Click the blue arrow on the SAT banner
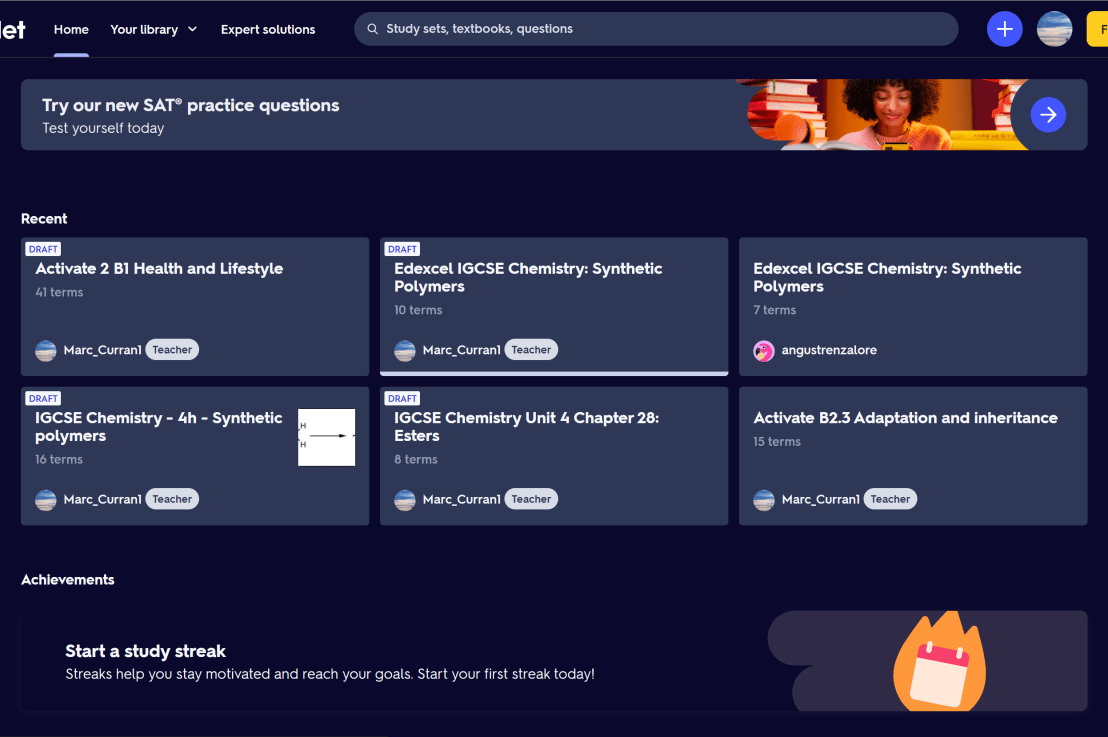 pos(1048,114)
